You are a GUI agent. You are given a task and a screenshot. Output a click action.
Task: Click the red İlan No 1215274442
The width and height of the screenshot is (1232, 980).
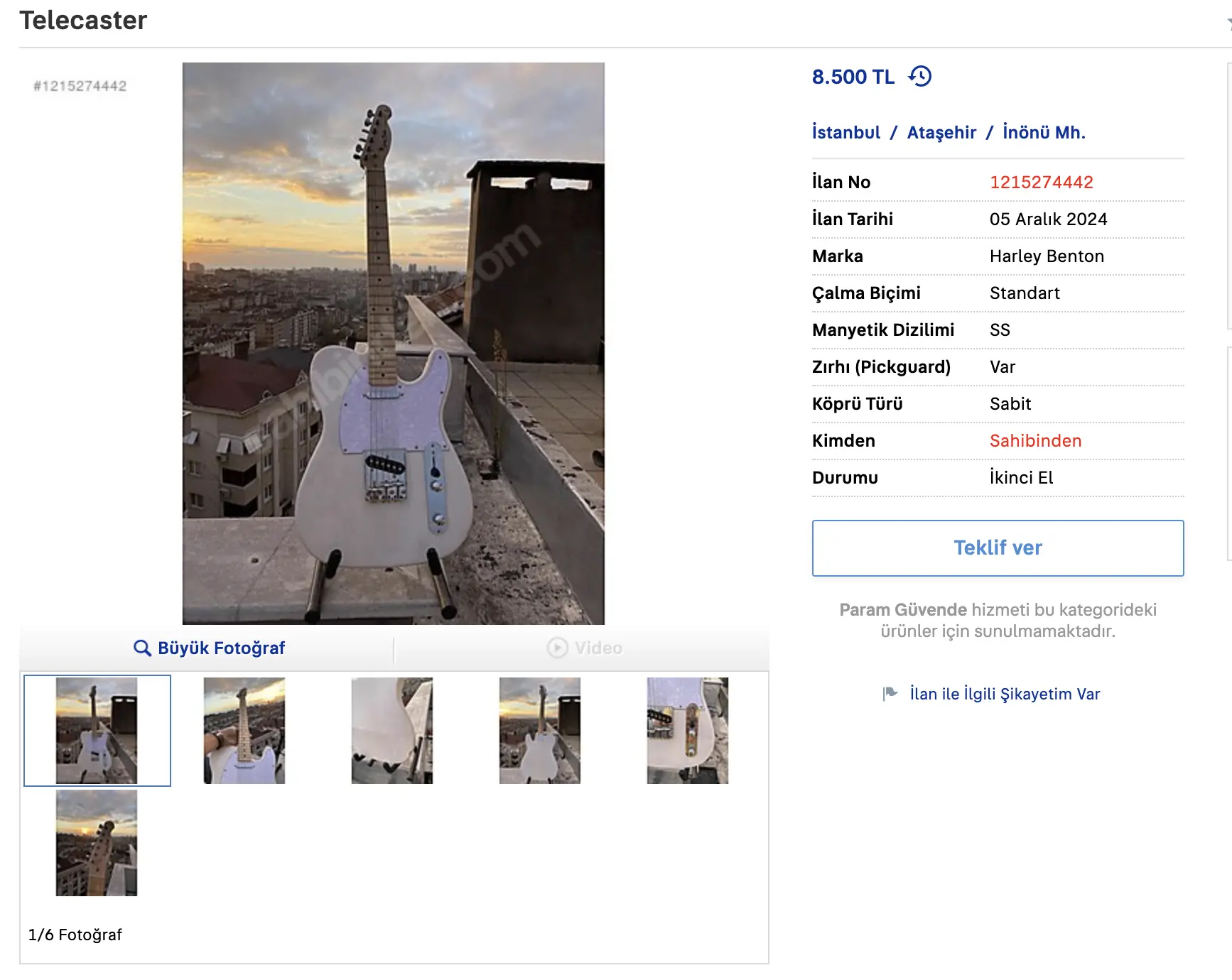(1041, 182)
